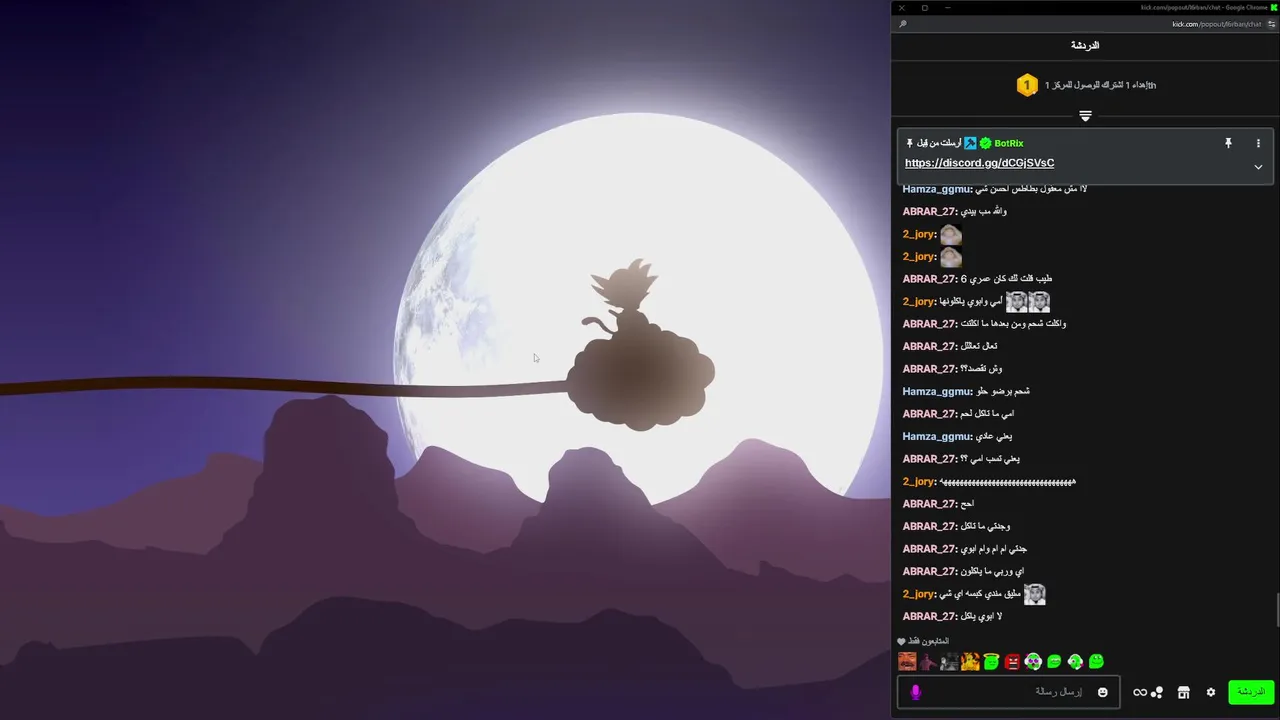This screenshot has height=720, width=1280.
Task: Click the green chat send button
Action: pyautogui.click(x=1251, y=692)
